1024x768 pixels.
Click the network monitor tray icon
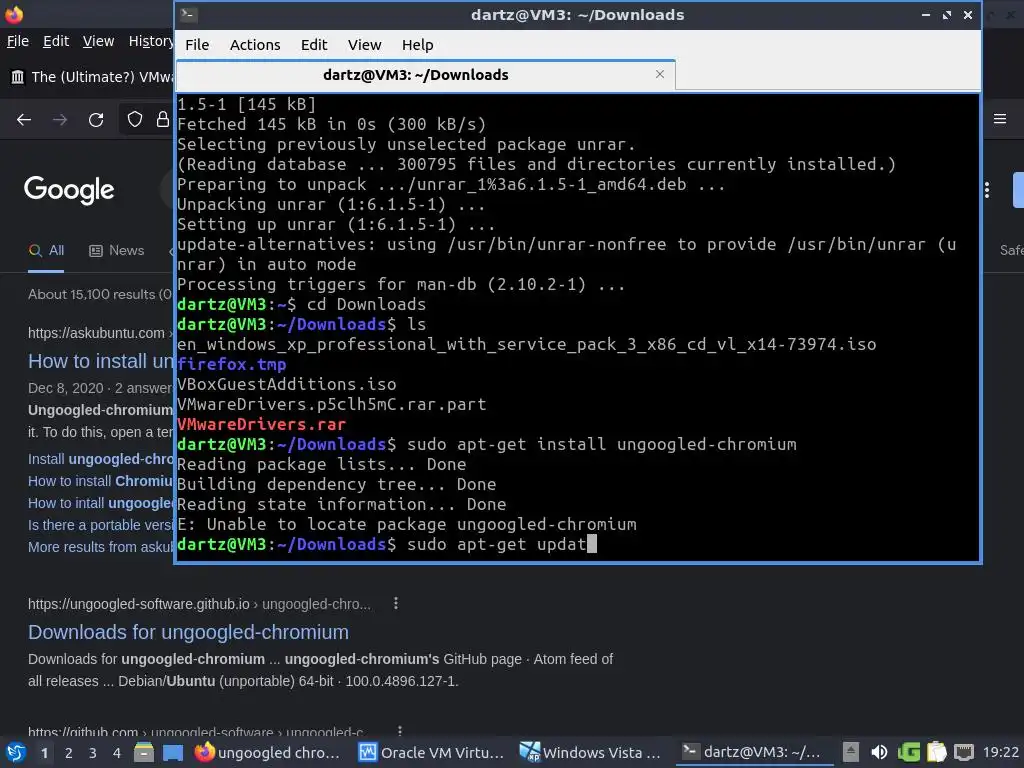tap(964, 752)
